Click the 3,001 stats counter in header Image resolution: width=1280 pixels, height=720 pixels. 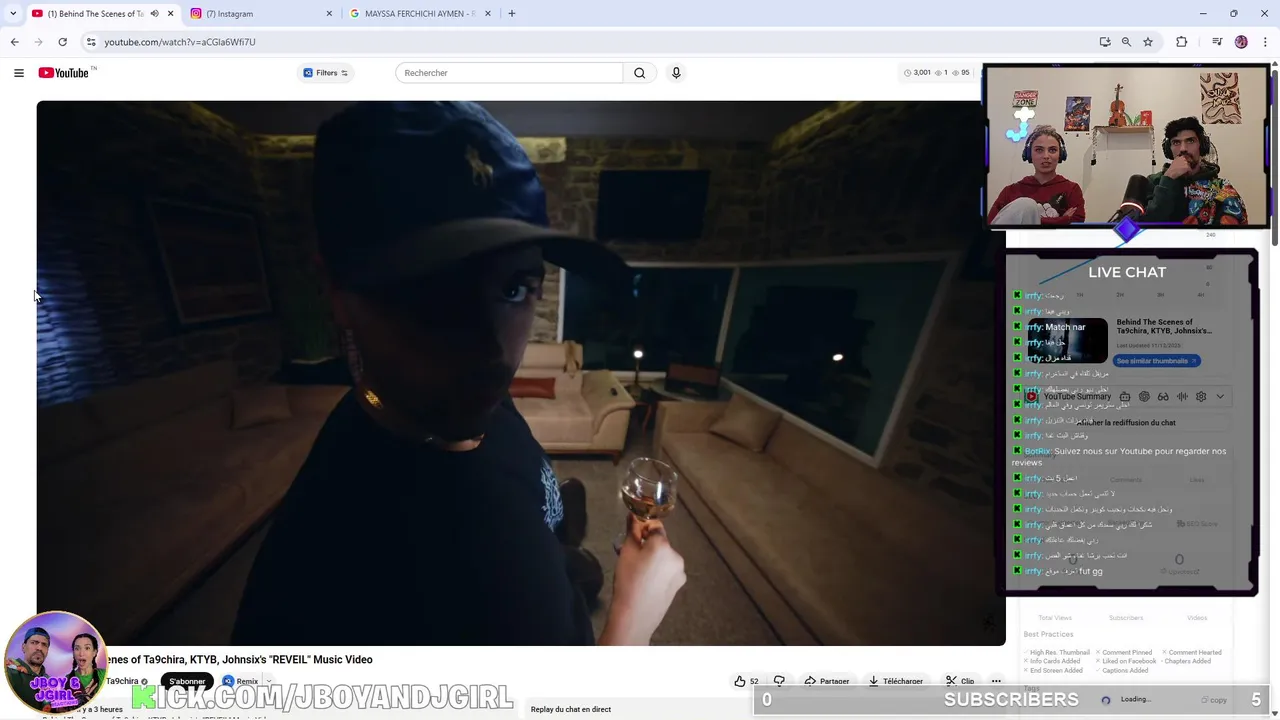[918, 73]
